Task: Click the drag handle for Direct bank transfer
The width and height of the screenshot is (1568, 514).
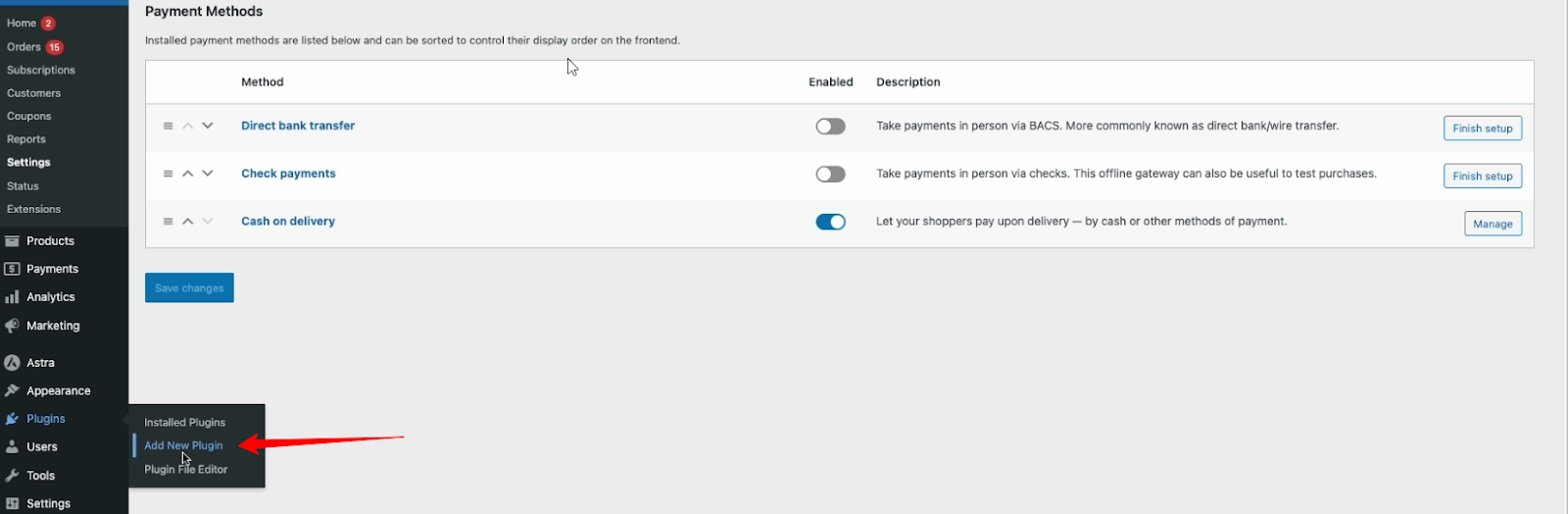Action: pos(168,127)
